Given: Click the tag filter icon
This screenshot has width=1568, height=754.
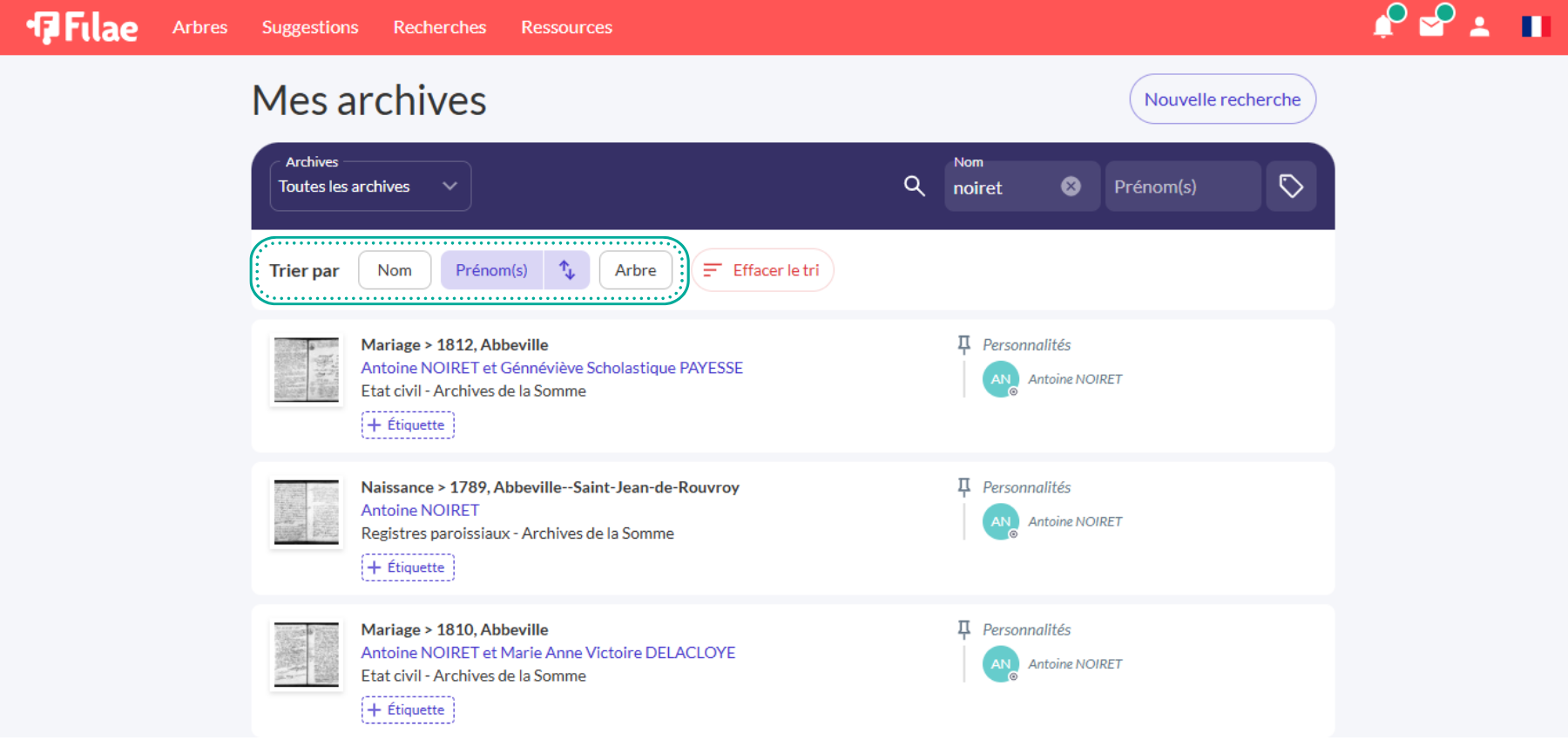Looking at the screenshot, I should point(1290,187).
